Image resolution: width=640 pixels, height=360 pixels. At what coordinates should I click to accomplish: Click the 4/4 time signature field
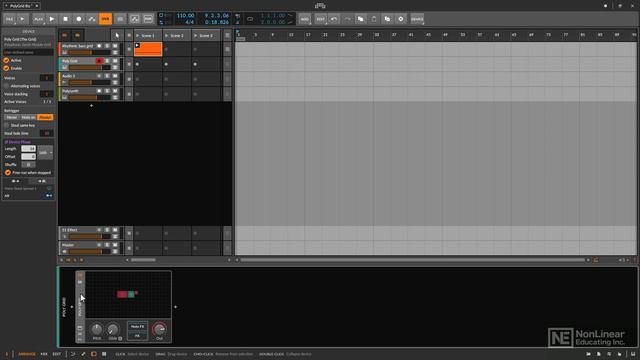click(189, 22)
